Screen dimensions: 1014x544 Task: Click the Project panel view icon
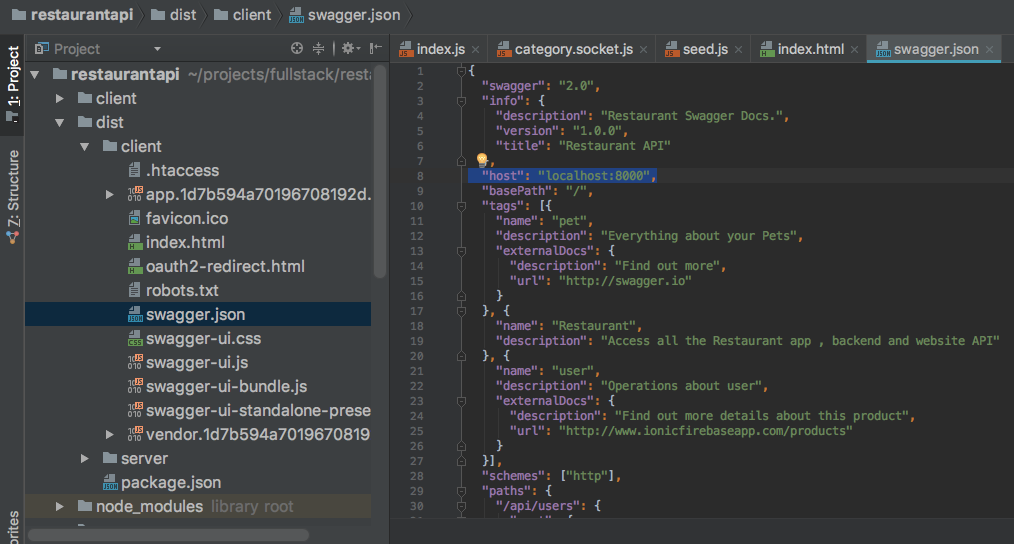tap(41, 49)
